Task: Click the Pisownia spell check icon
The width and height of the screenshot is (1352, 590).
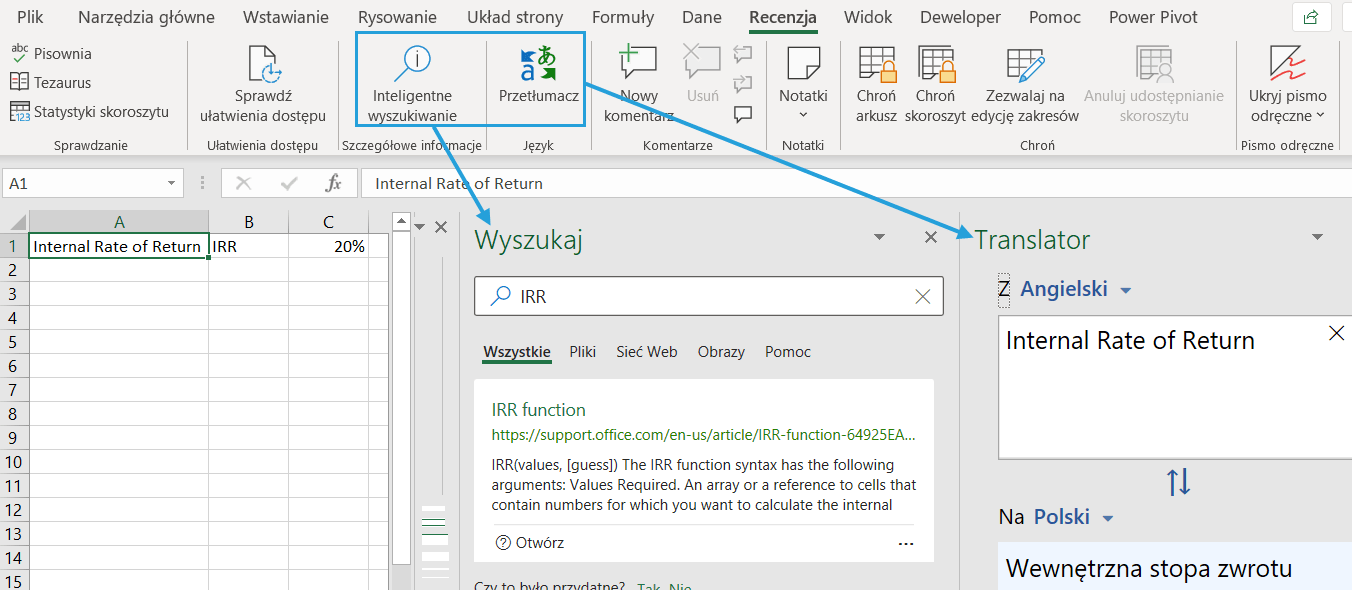Action: (20, 53)
